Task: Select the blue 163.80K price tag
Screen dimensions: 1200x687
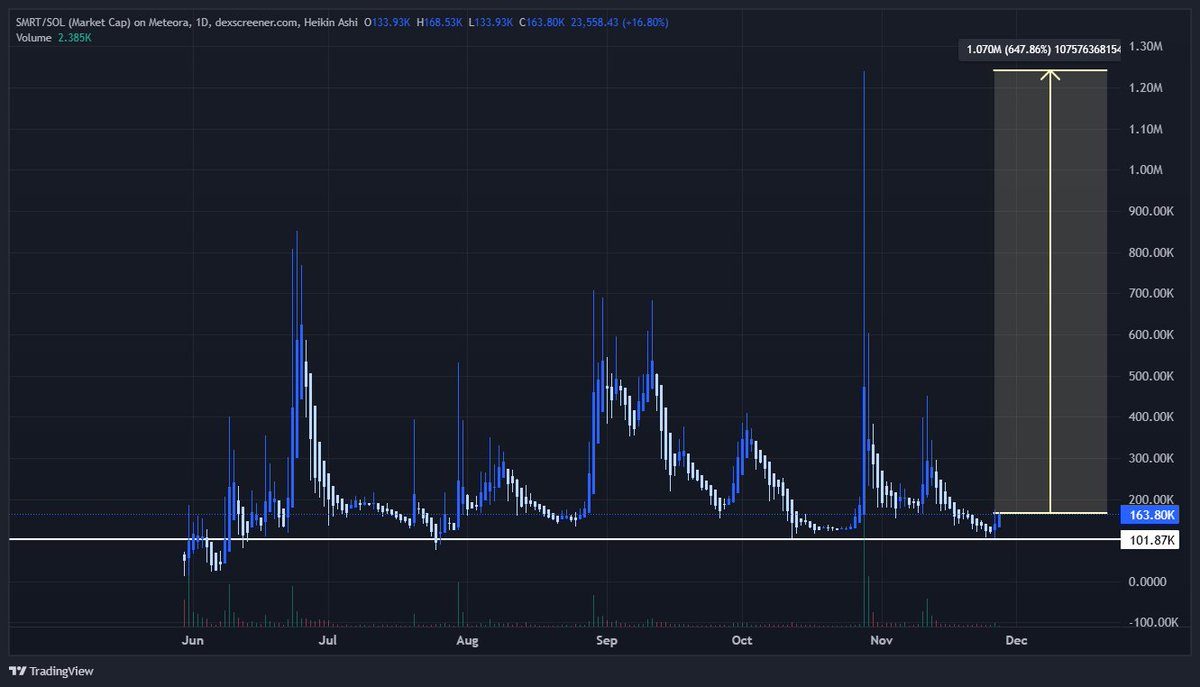Action: pyautogui.click(x=1148, y=515)
